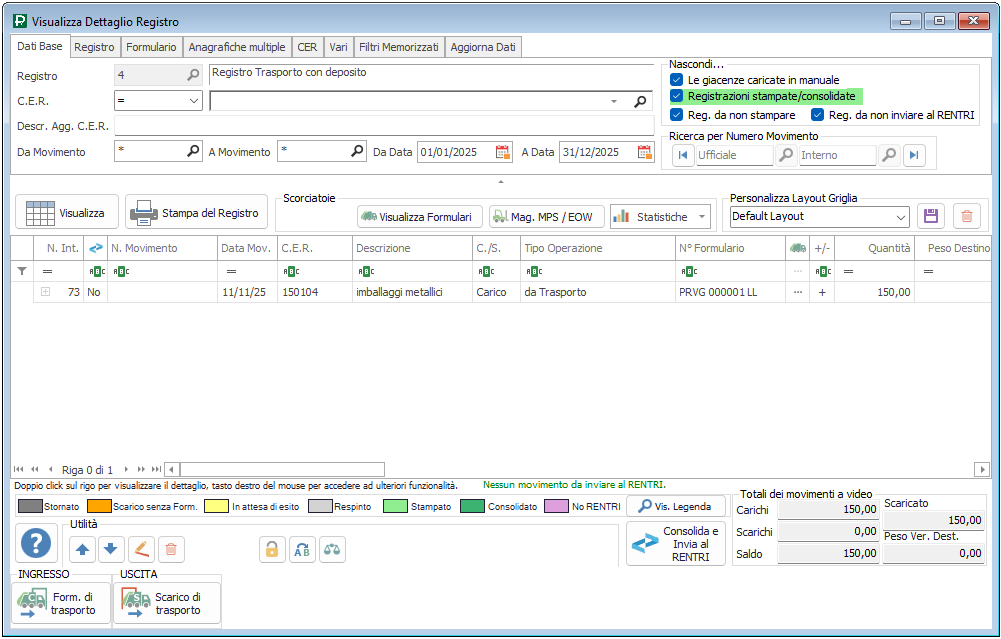This screenshot has height=639, width=1001.
Task: Click the blue up arrow in Utilità
Action: [83, 548]
